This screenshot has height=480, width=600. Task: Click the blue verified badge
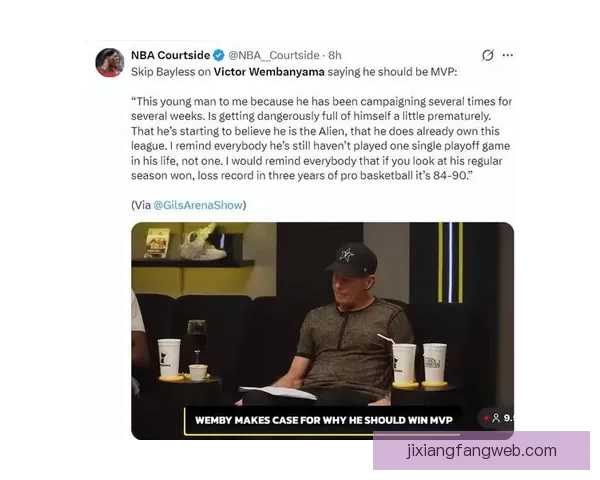point(218,56)
